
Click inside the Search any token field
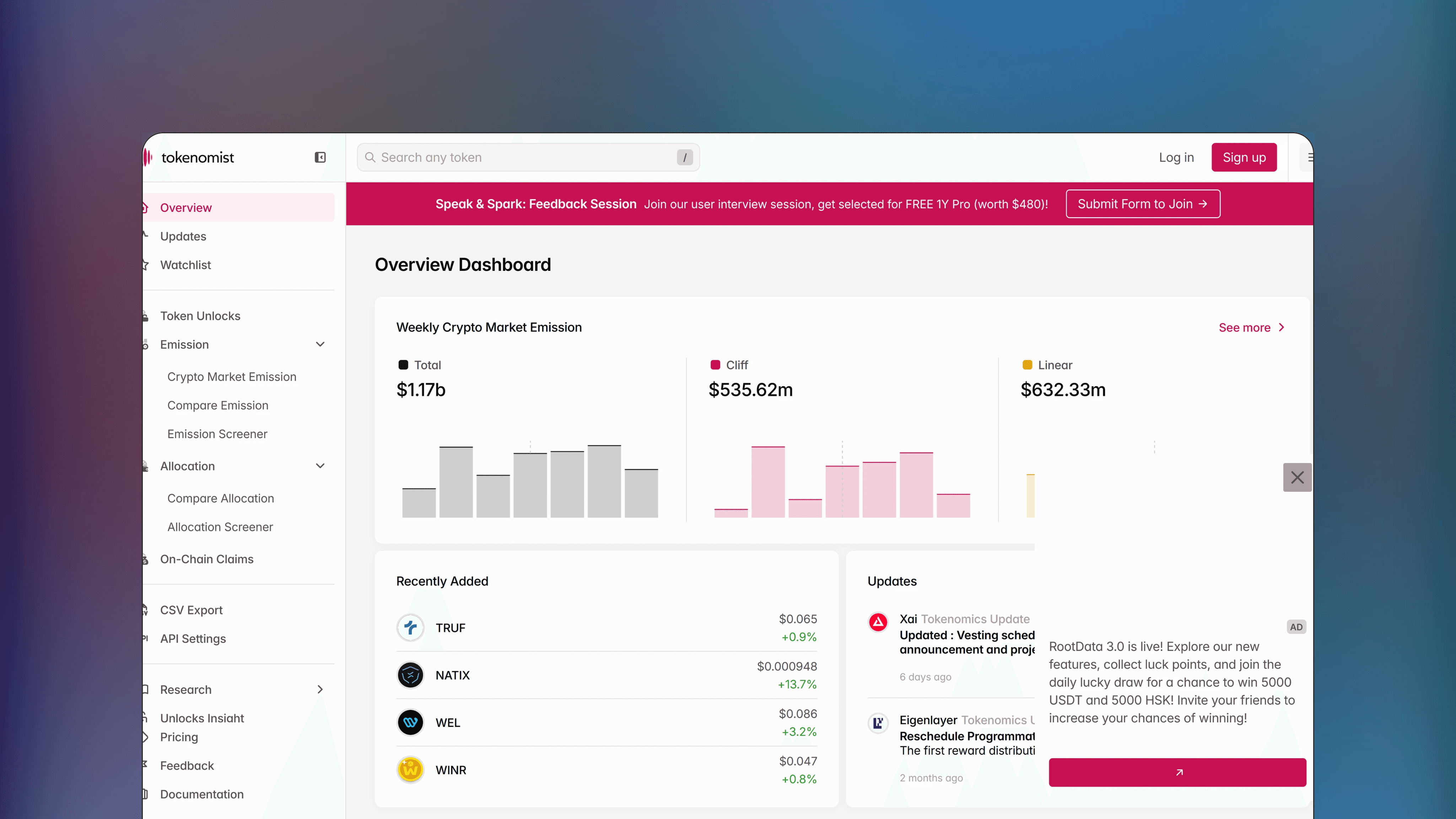(x=525, y=157)
